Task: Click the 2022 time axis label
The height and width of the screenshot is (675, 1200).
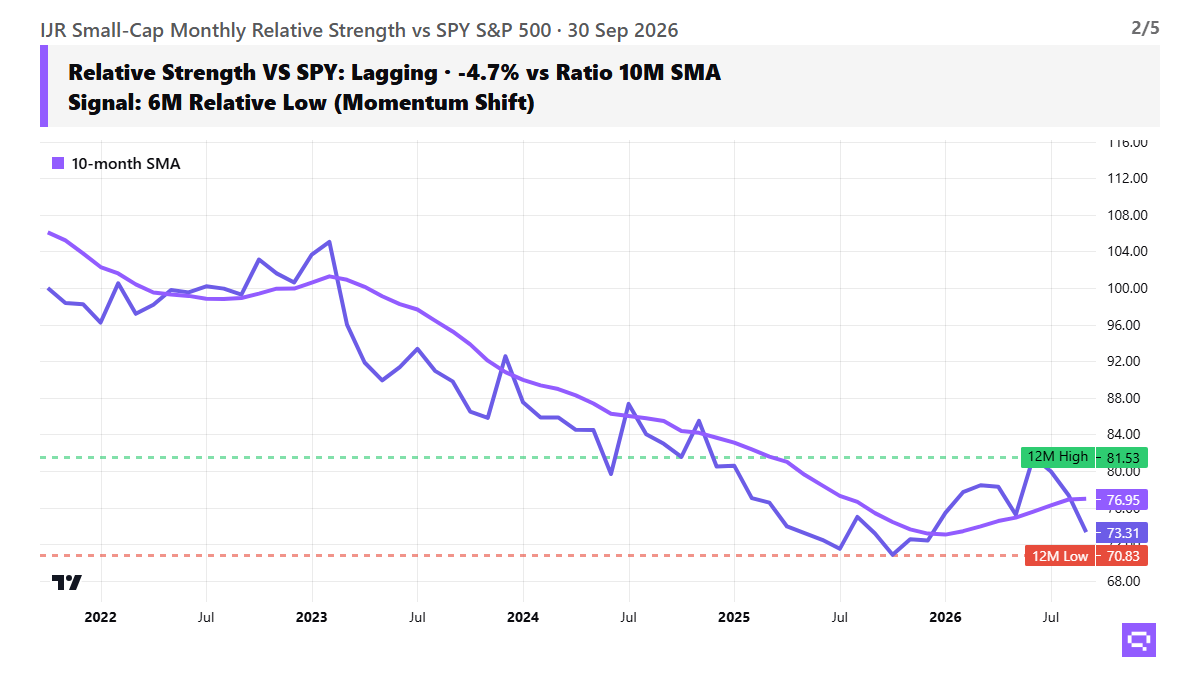Action: (x=100, y=617)
